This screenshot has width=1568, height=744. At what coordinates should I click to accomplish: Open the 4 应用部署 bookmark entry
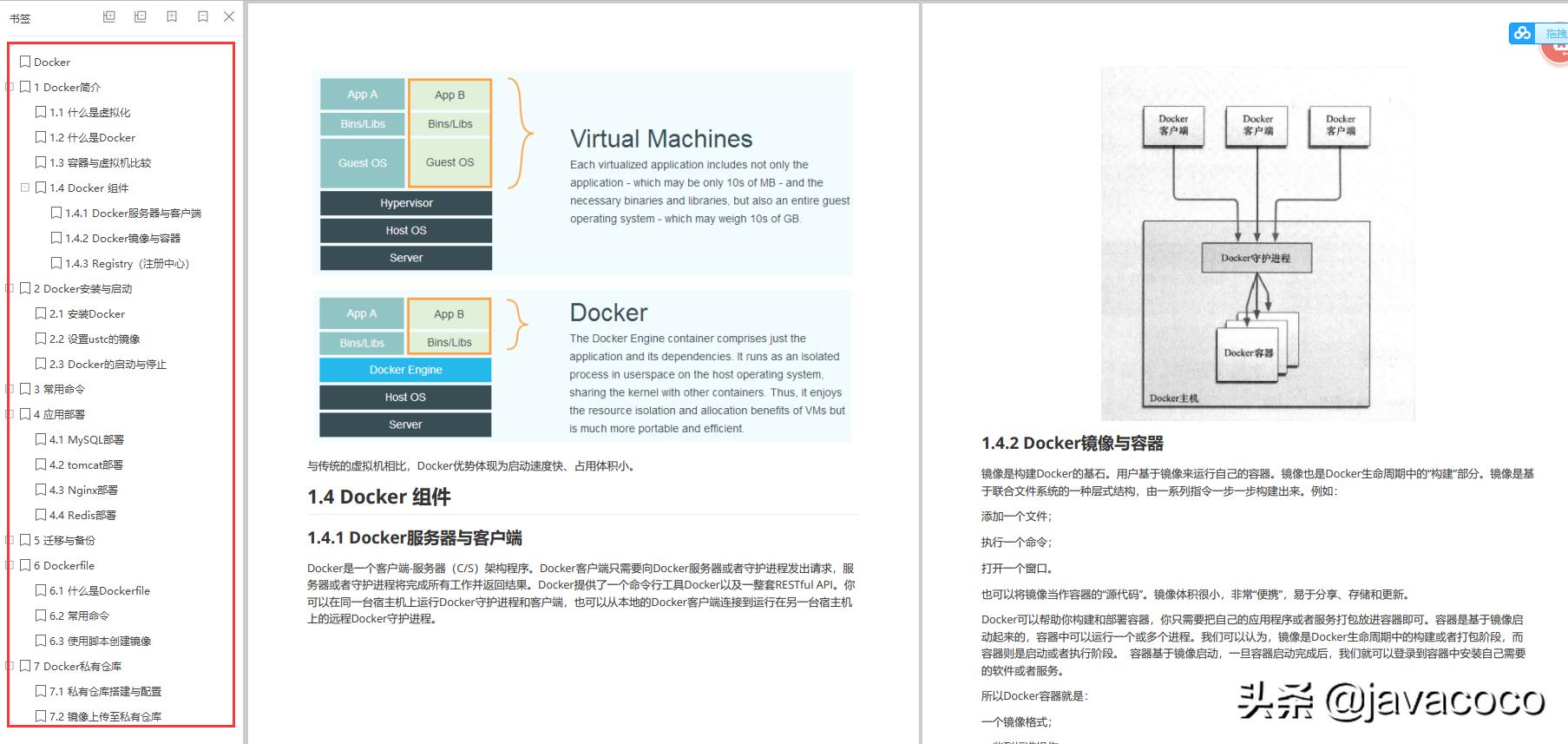pos(59,414)
